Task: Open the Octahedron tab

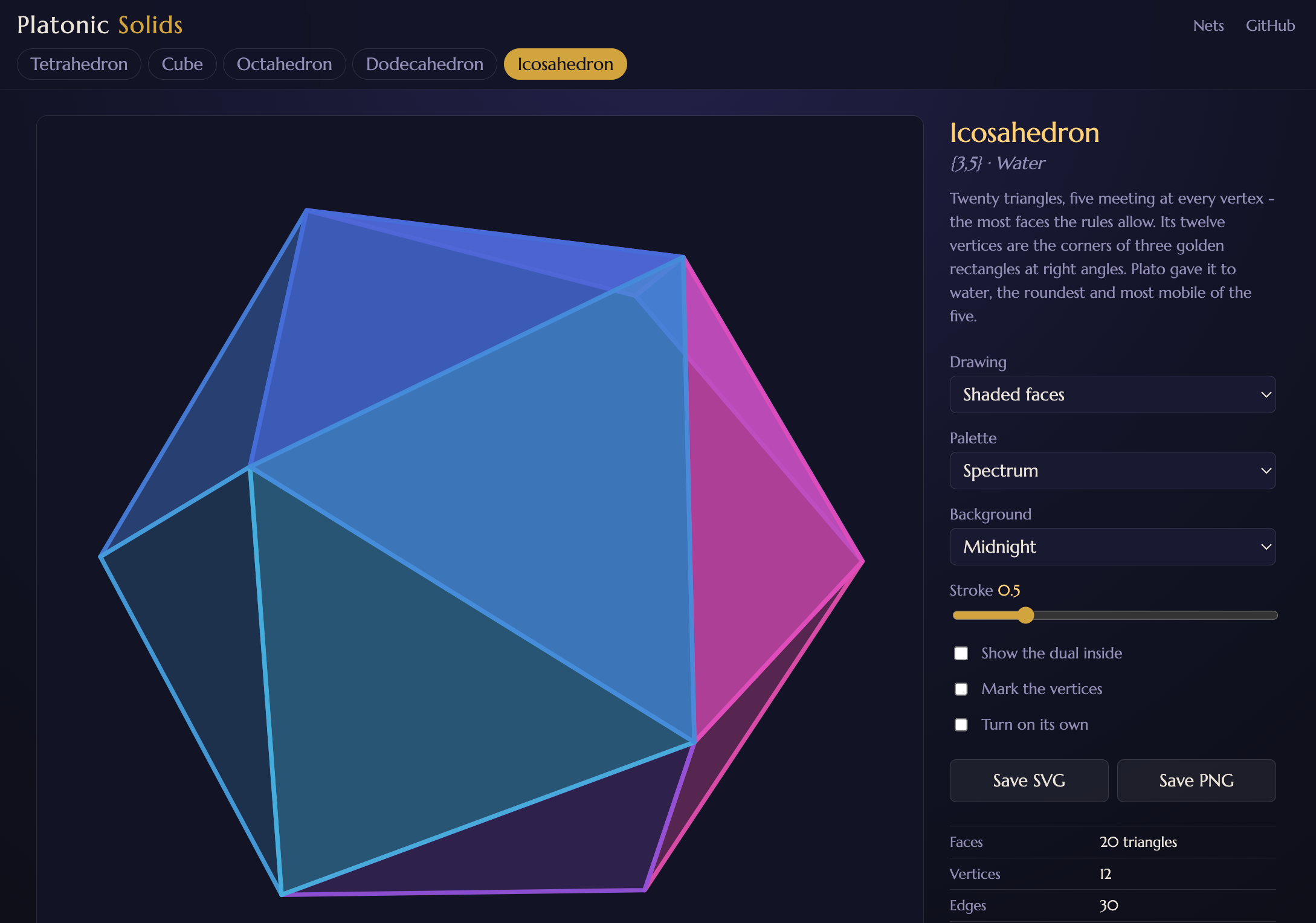Action: click(285, 64)
